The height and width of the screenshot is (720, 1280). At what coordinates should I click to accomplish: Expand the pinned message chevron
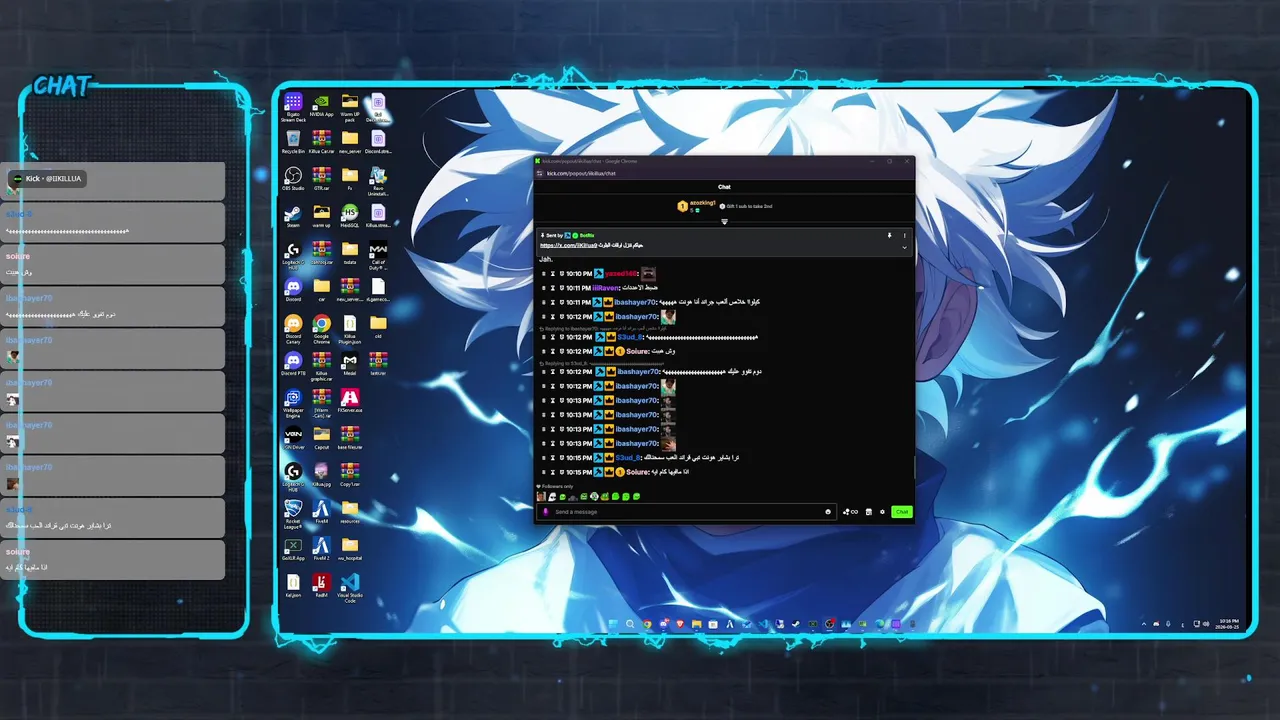coord(905,247)
